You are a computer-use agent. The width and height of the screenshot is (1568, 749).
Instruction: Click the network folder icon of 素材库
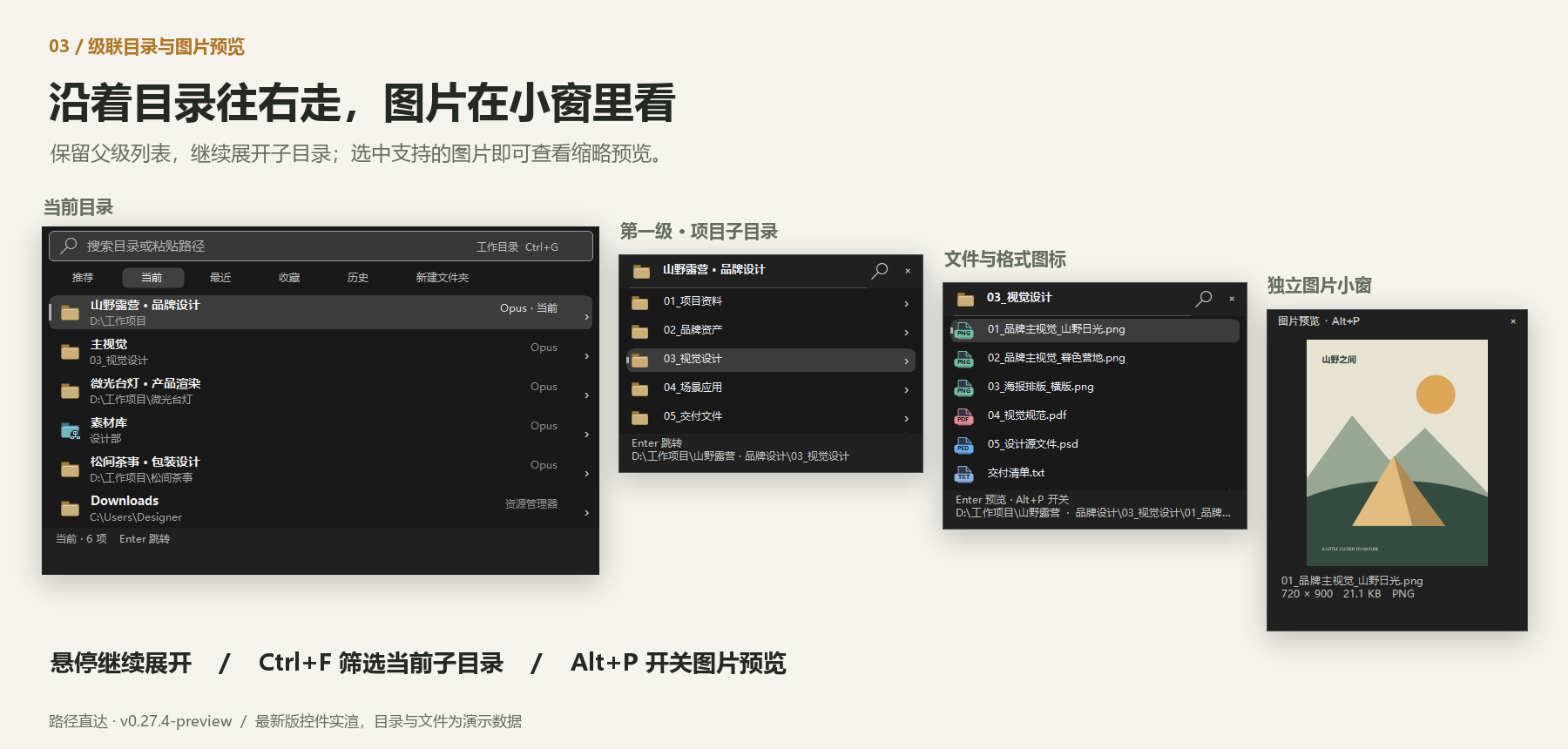coord(71,430)
